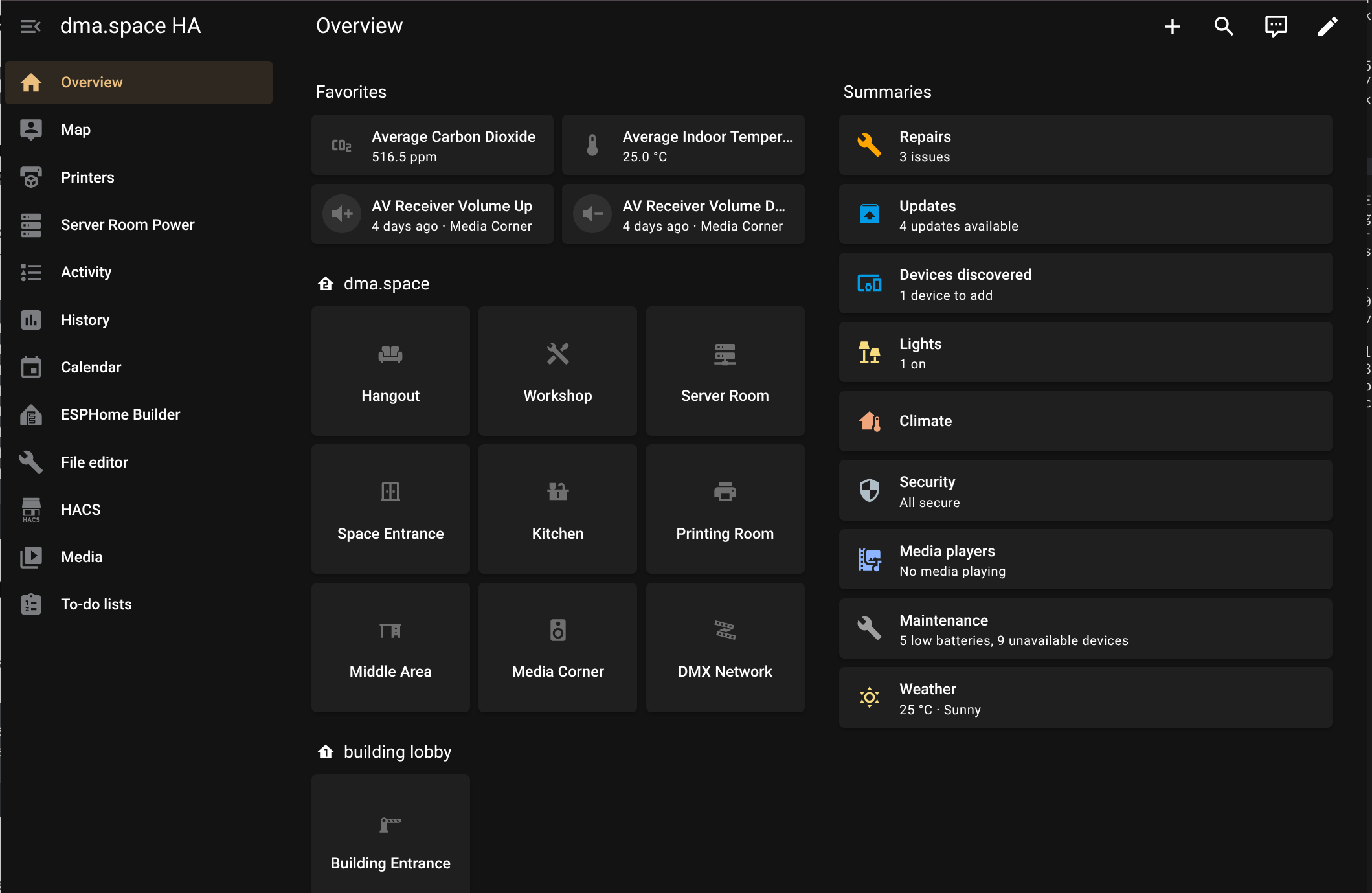Open the Building Entrance area card

click(390, 834)
